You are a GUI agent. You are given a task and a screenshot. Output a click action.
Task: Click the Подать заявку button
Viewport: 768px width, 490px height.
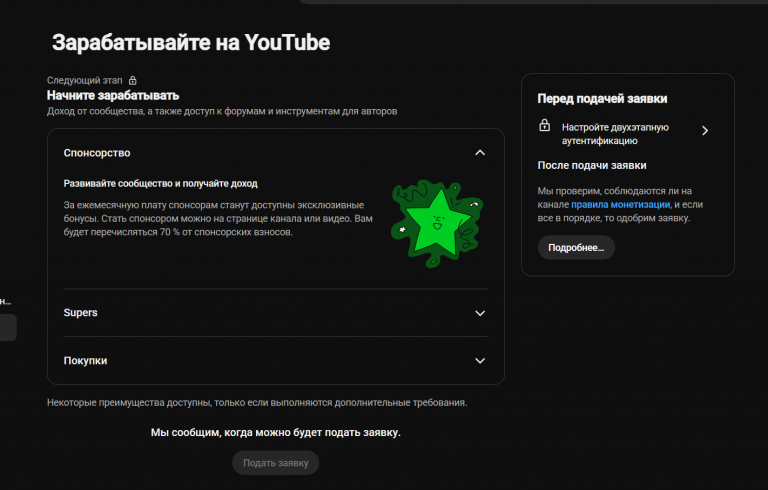point(276,463)
